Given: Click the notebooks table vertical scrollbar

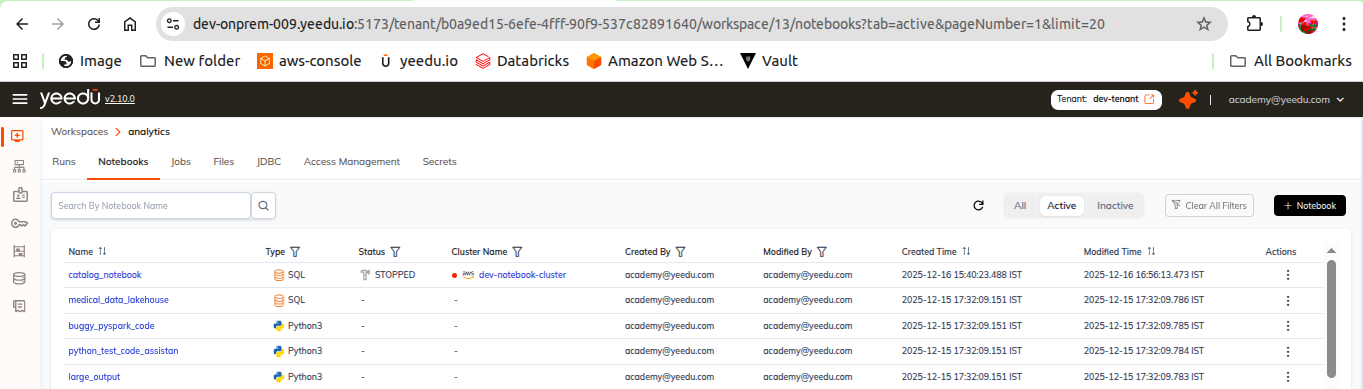Looking at the screenshot, I should pyautogui.click(x=1331, y=318).
